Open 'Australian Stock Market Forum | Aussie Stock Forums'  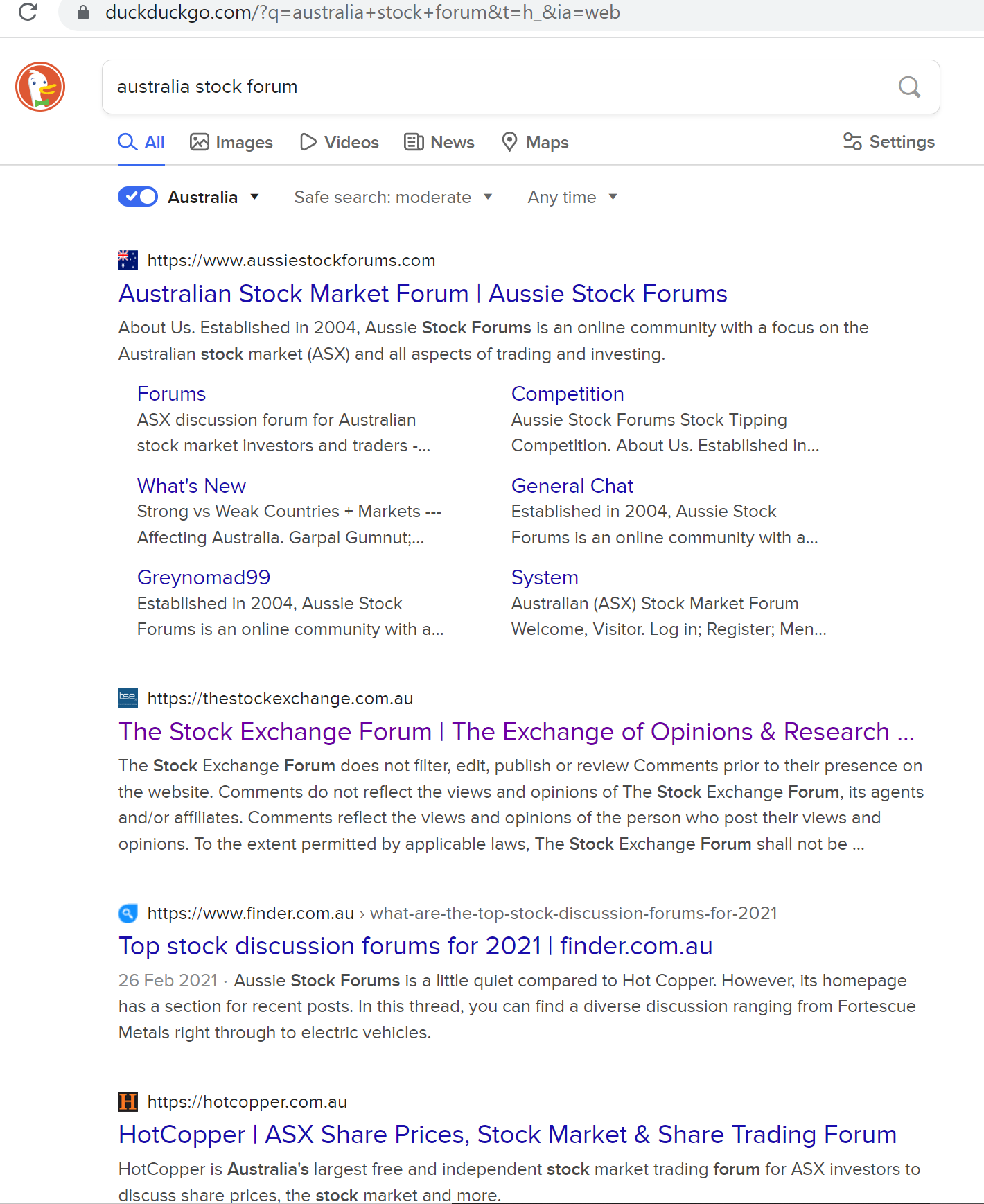(x=423, y=294)
